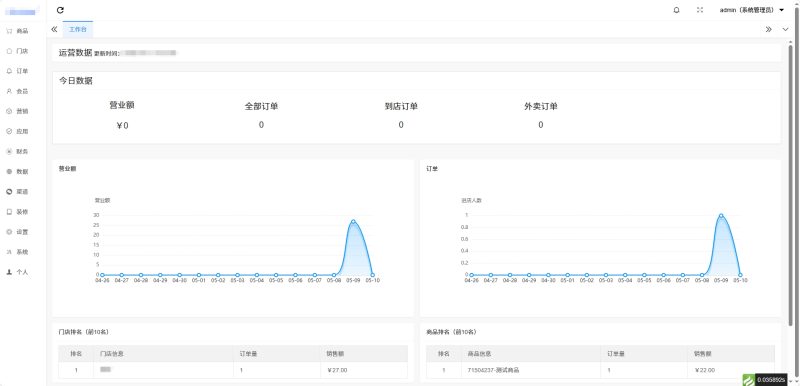Click the 05-10 data point in 营业额 chart

[x=372, y=275]
